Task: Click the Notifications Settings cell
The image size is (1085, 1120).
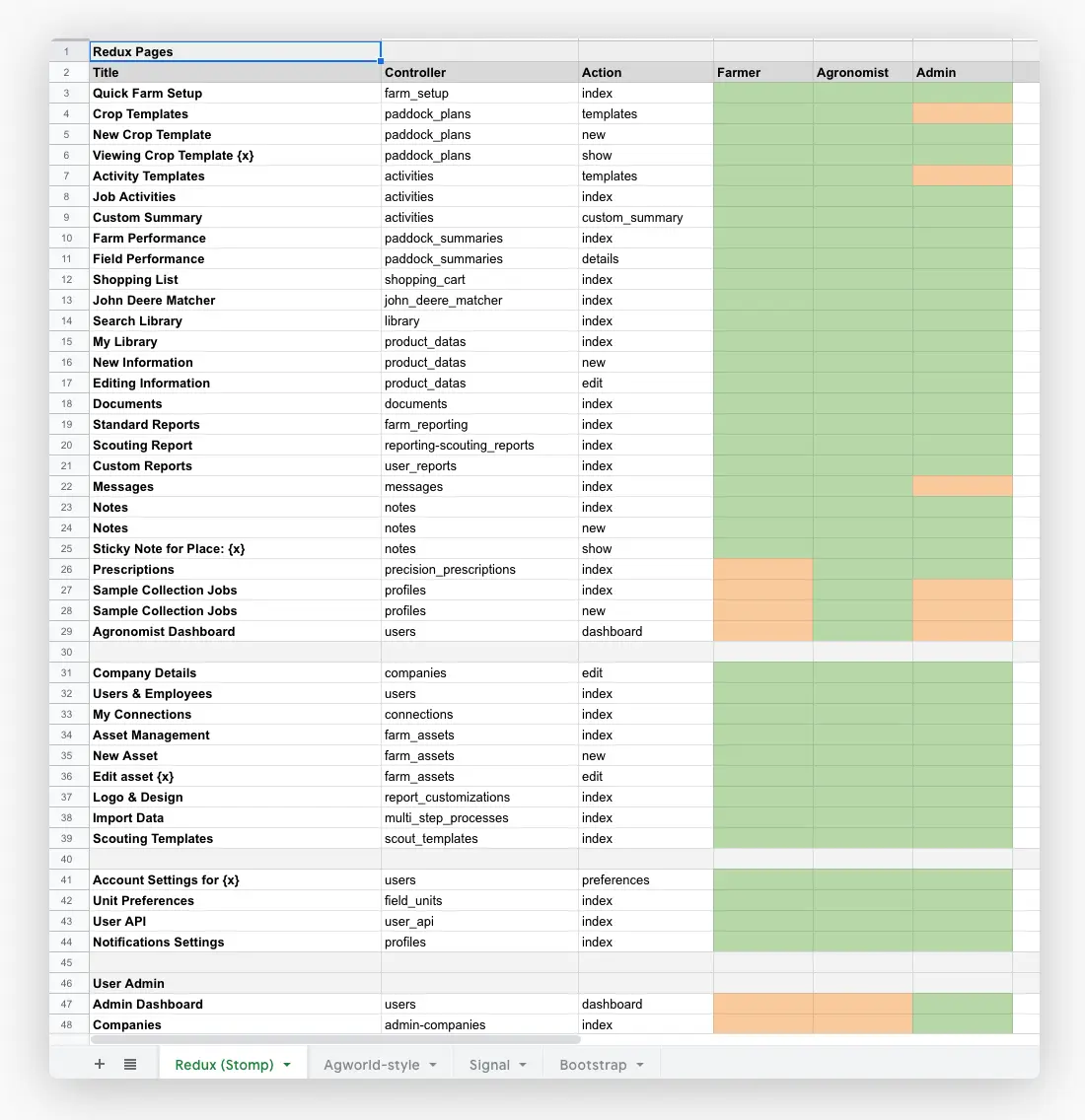Action: pyautogui.click(x=236, y=943)
